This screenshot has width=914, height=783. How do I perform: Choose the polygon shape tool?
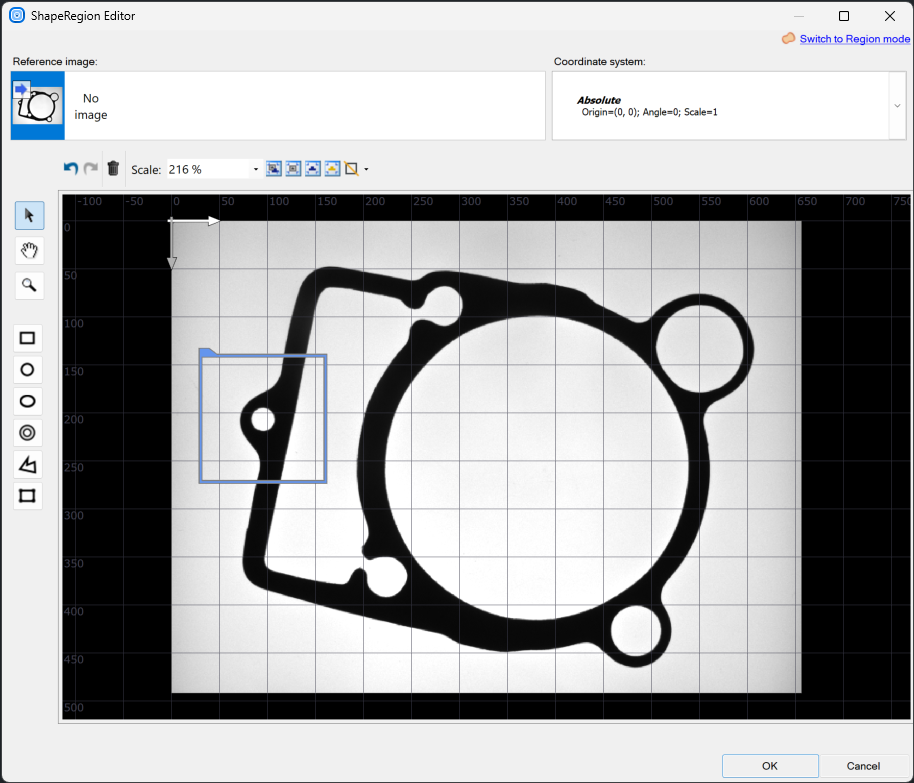(x=28, y=464)
